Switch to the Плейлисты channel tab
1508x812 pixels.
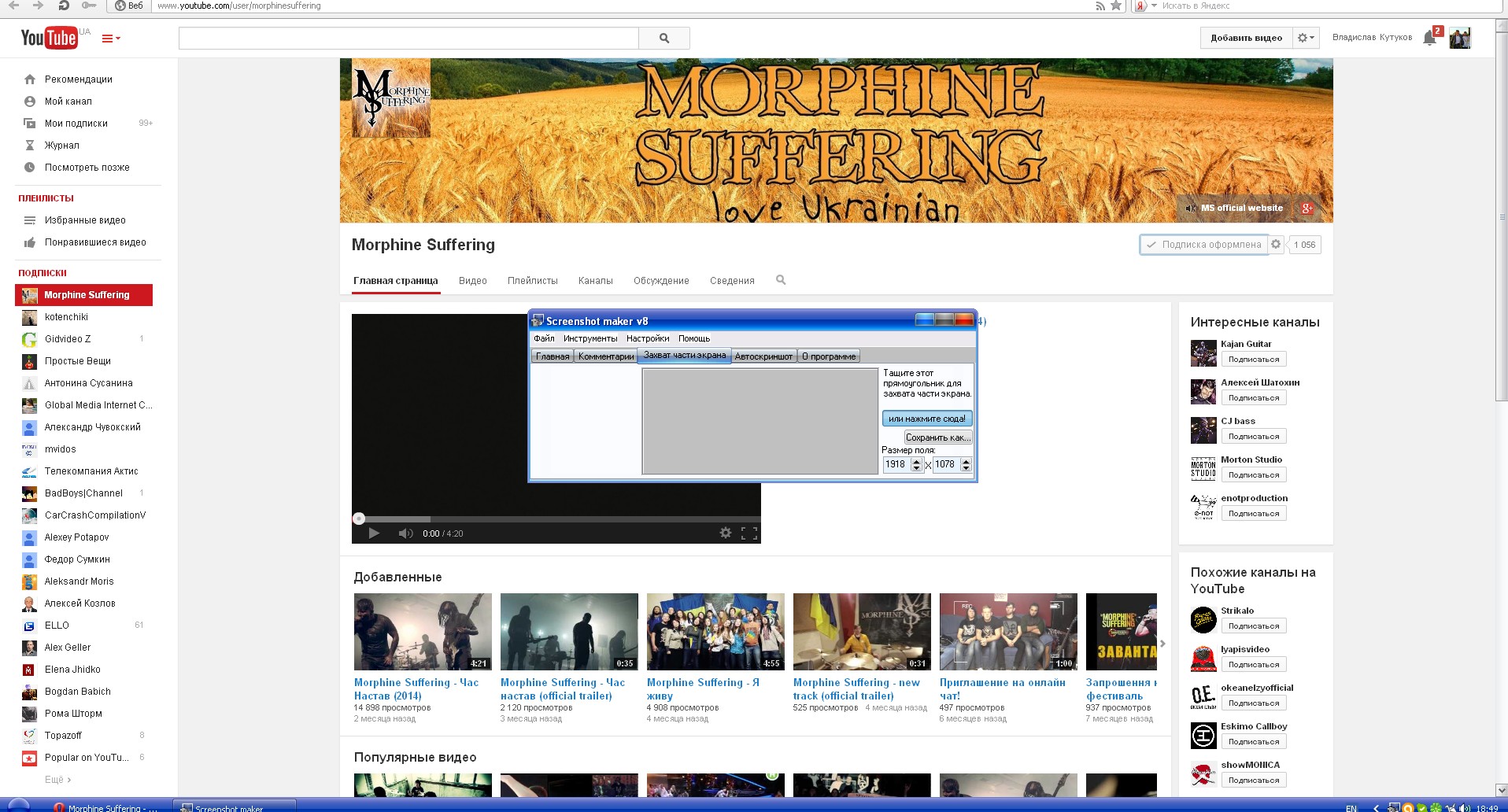point(533,281)
